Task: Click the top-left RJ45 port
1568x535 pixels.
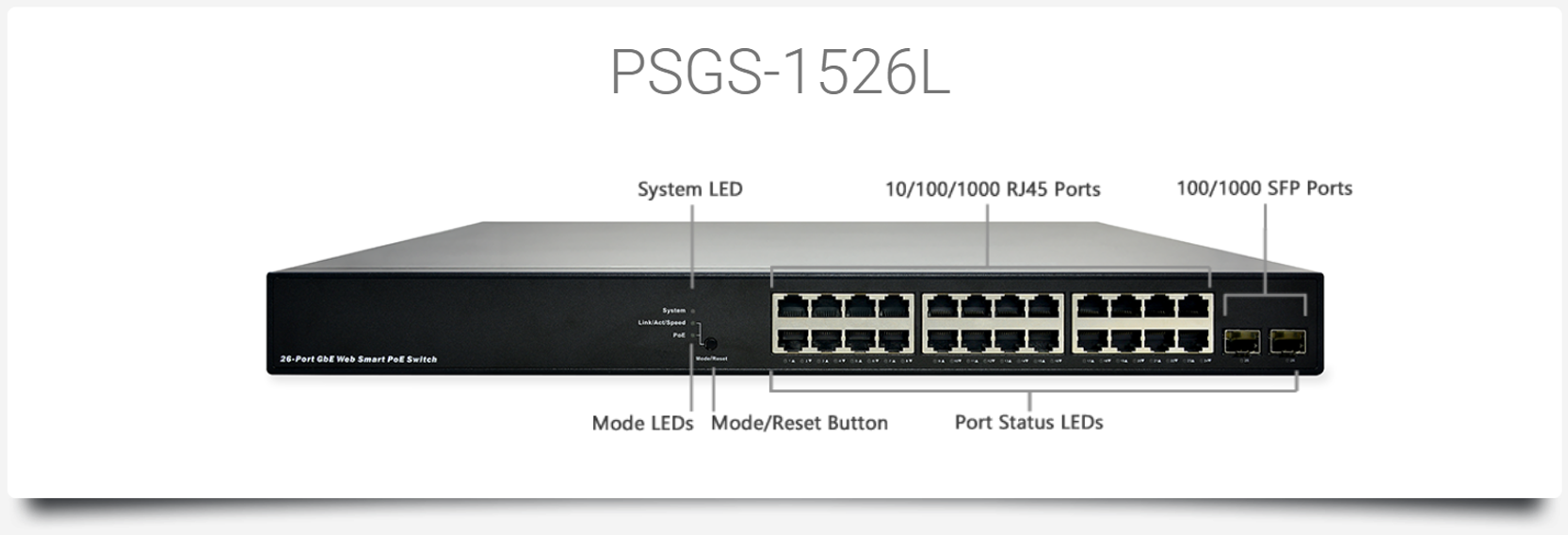Action: [791, 308]
